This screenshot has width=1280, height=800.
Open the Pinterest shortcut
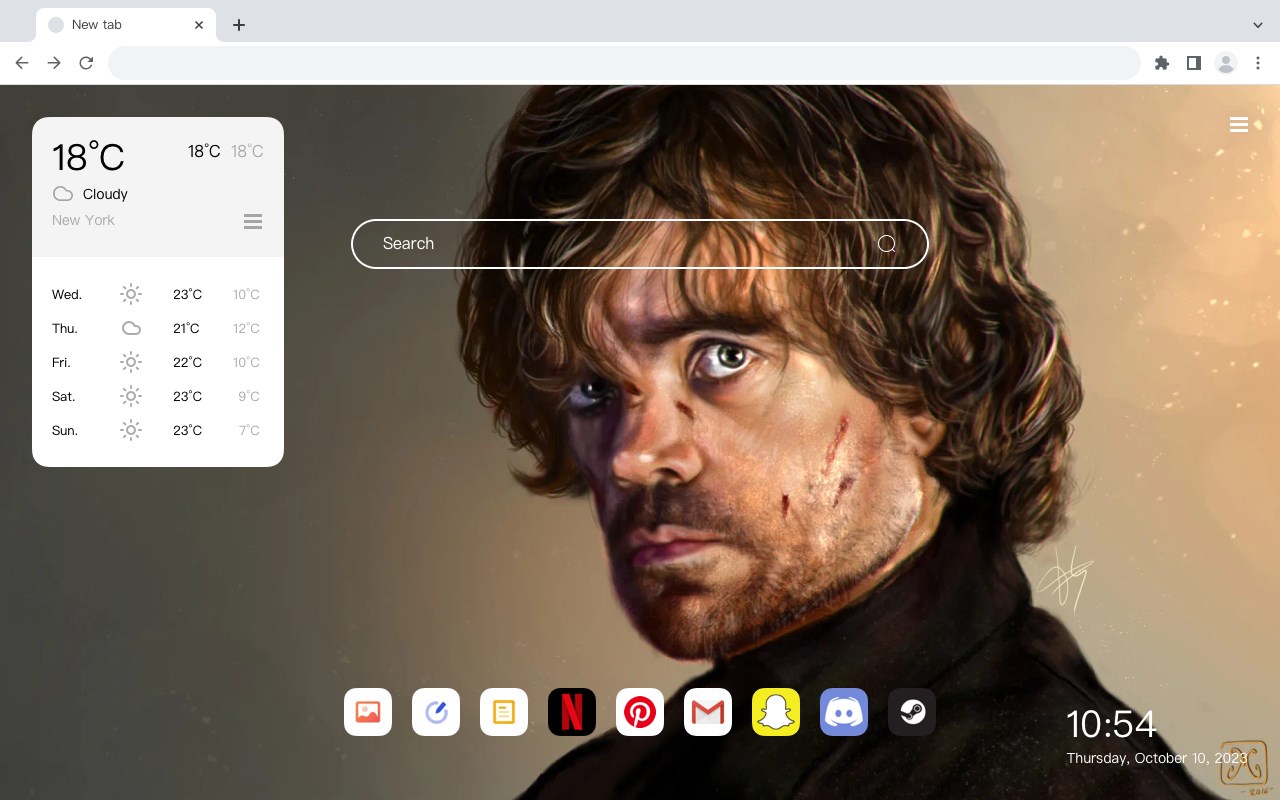point(640,712)
